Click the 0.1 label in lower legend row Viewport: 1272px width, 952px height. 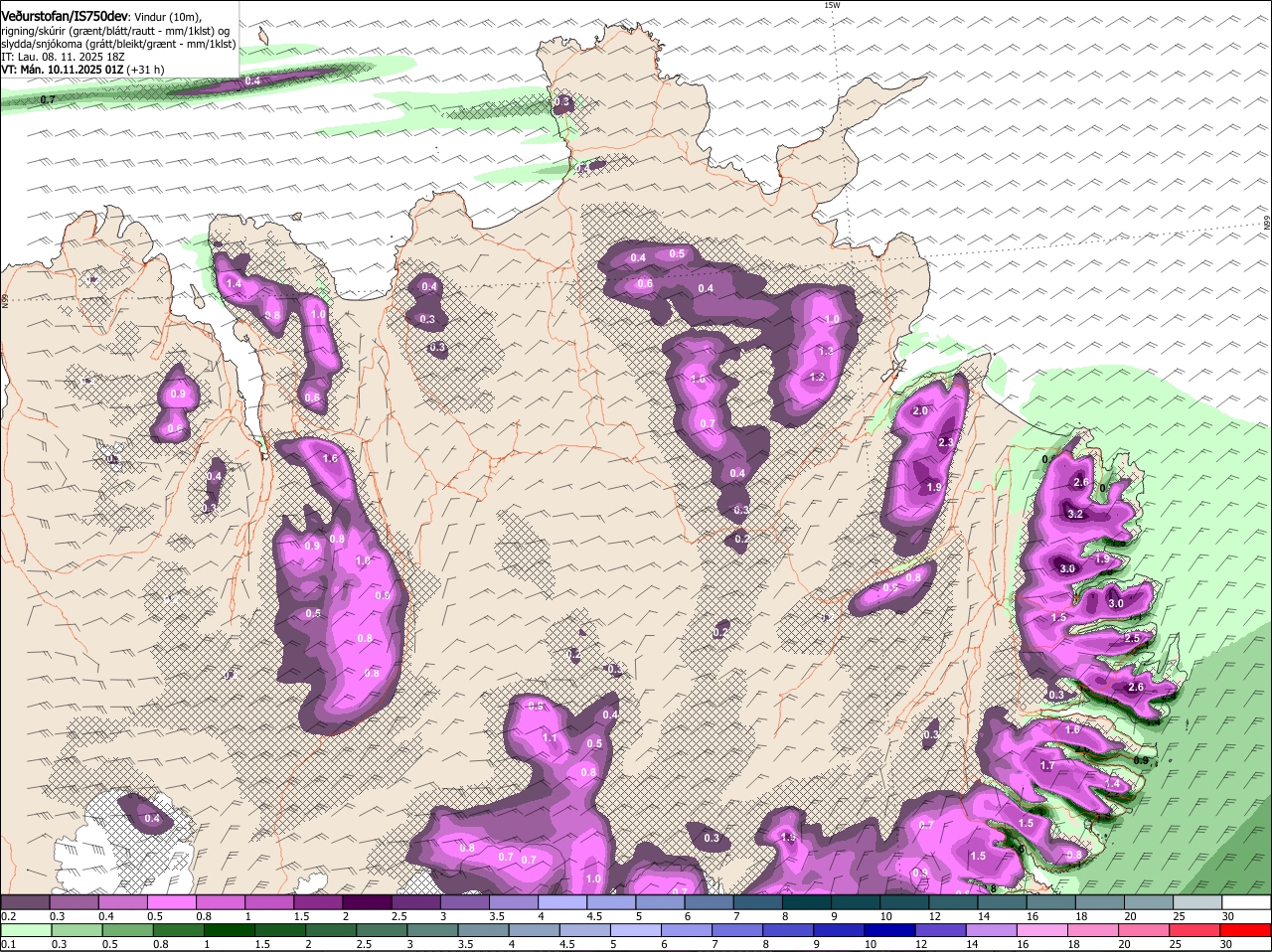click(9, 944)
